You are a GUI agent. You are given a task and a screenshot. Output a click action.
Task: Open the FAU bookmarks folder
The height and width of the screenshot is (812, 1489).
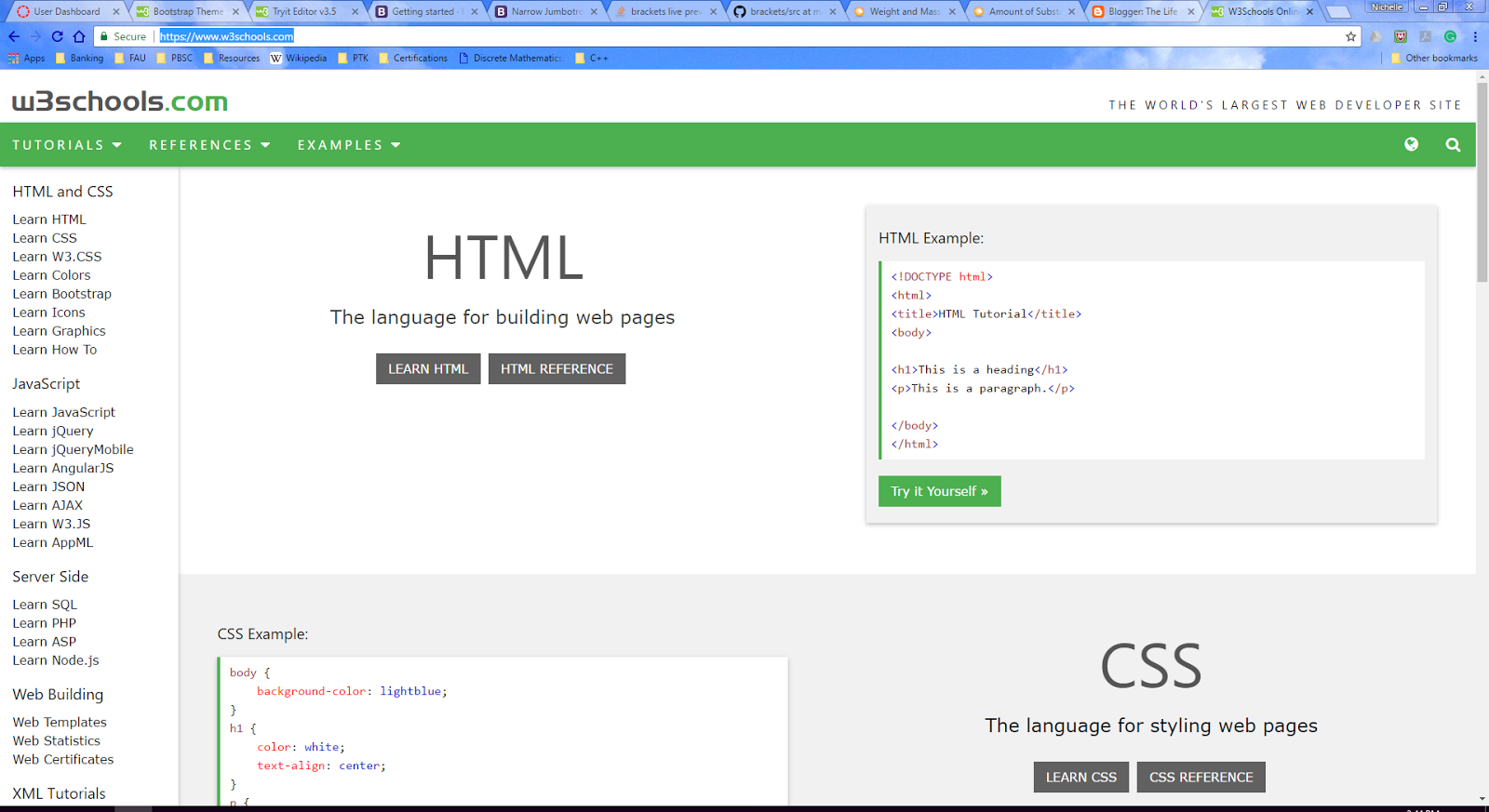pos(129,58)
